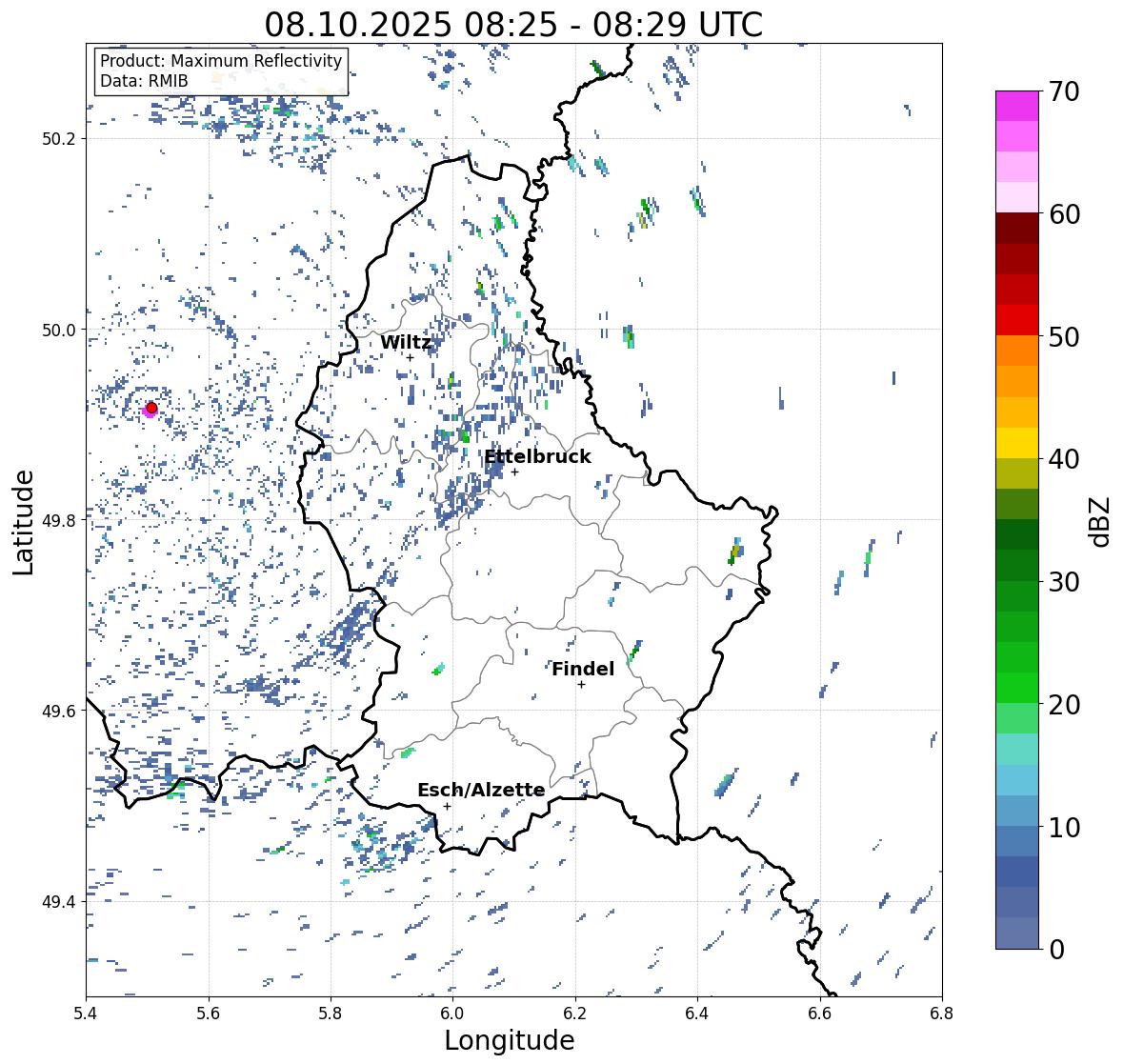The width and height of the screenshot is (1123, 1064).
Task: Click the Esch/Alzette station cross marker
Action: pos(447,806)
